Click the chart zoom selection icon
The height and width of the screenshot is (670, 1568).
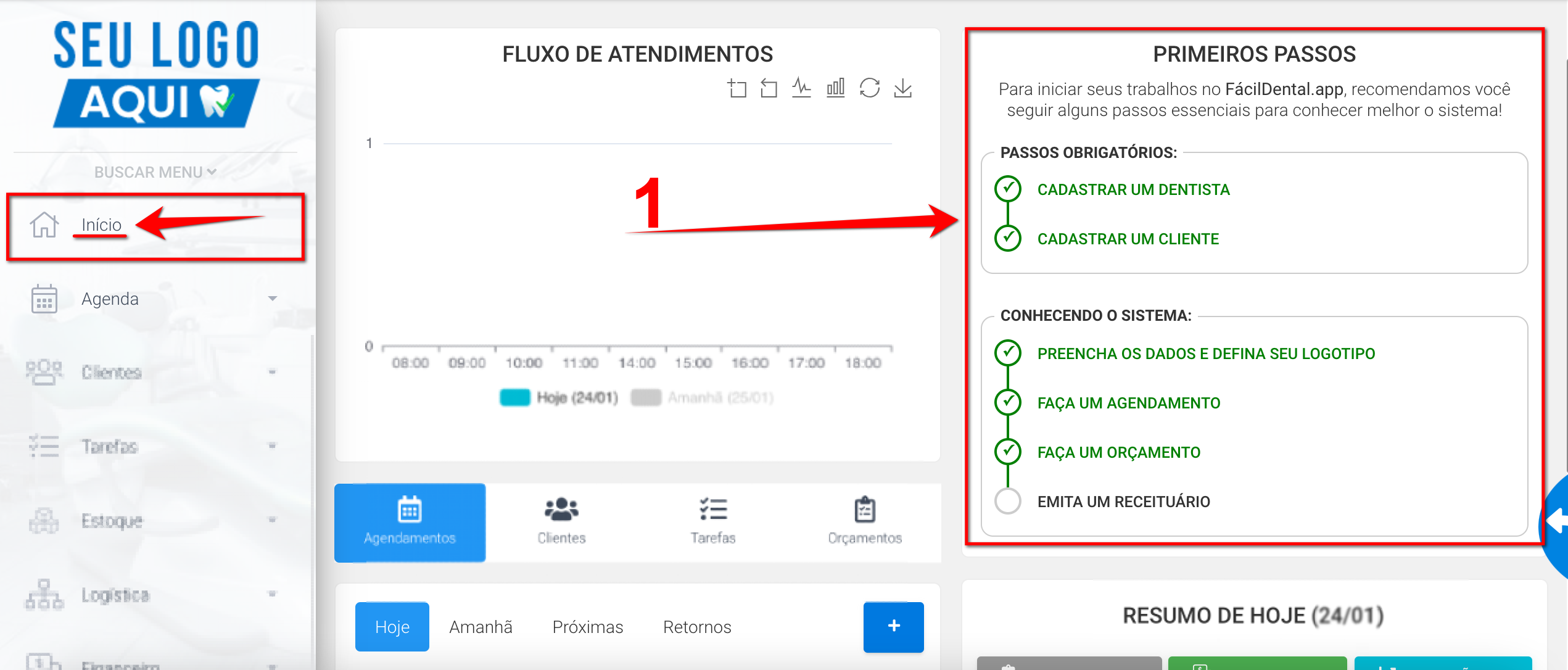[x=737, y=88]
